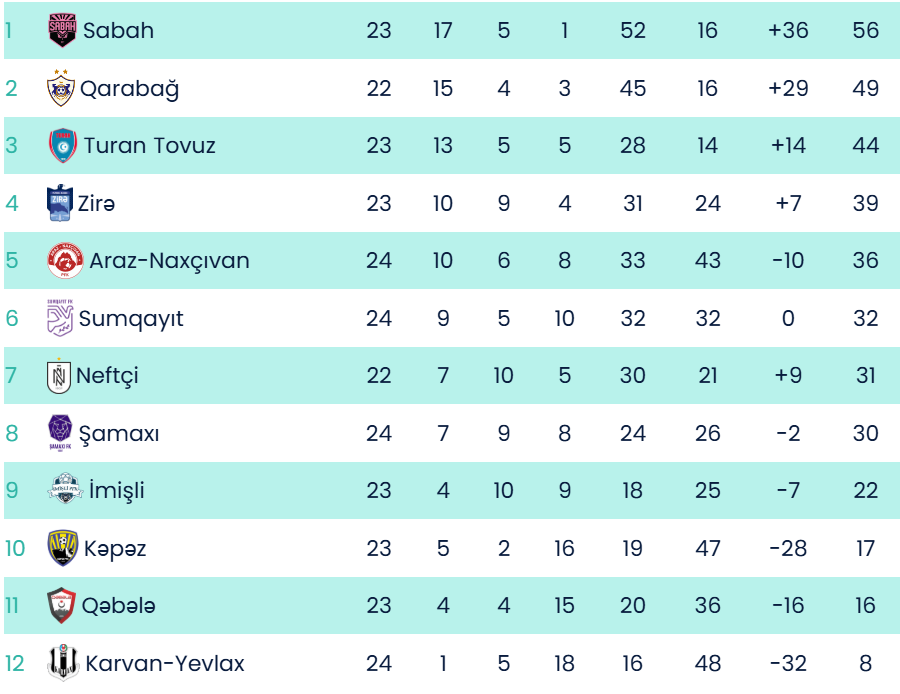Click the Neftçi club crest icon

coord(59,376)
